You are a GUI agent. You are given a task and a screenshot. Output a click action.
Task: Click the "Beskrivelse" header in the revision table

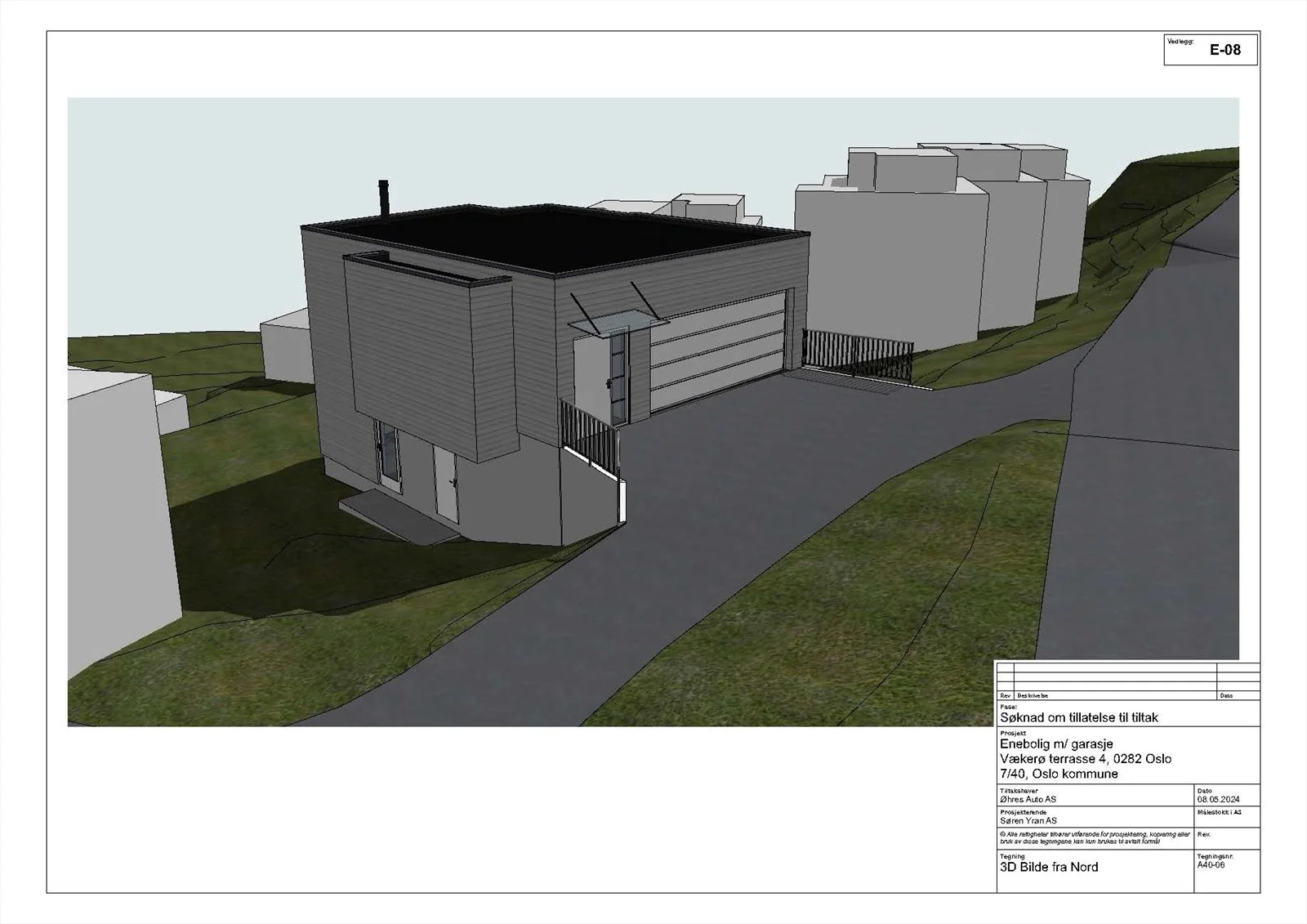pos(1032,695)
